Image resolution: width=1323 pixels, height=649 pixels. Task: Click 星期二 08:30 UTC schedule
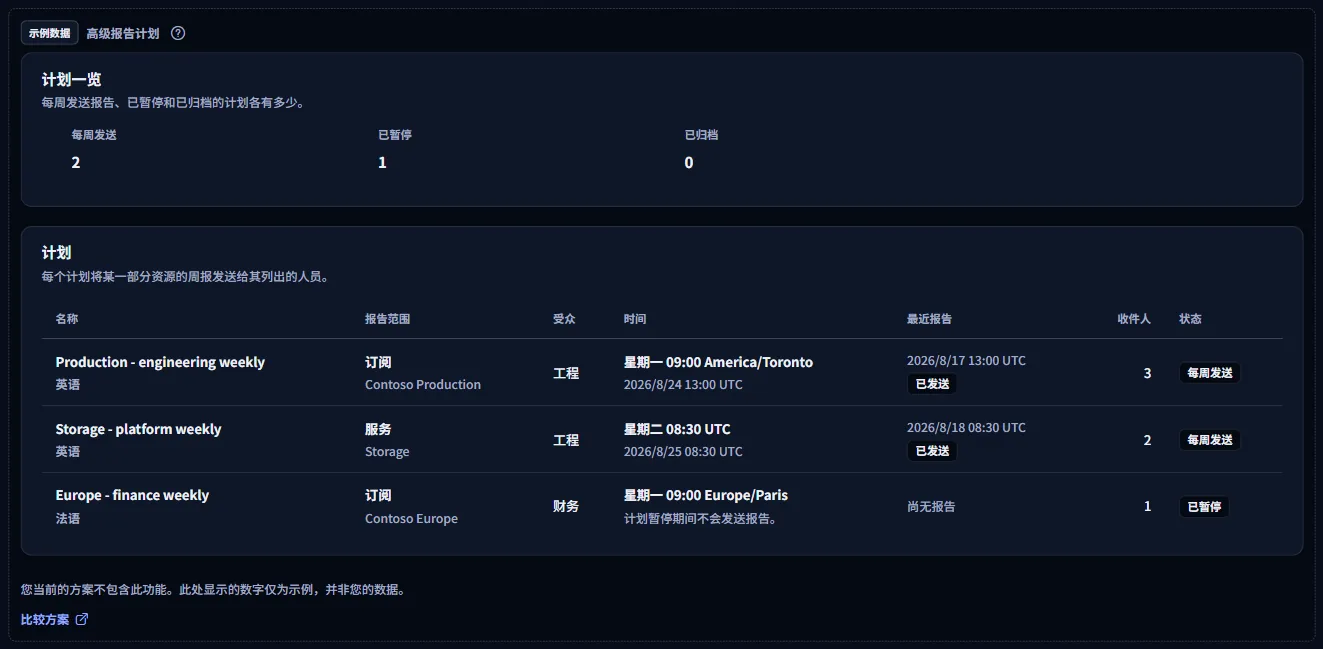[677, 429]
